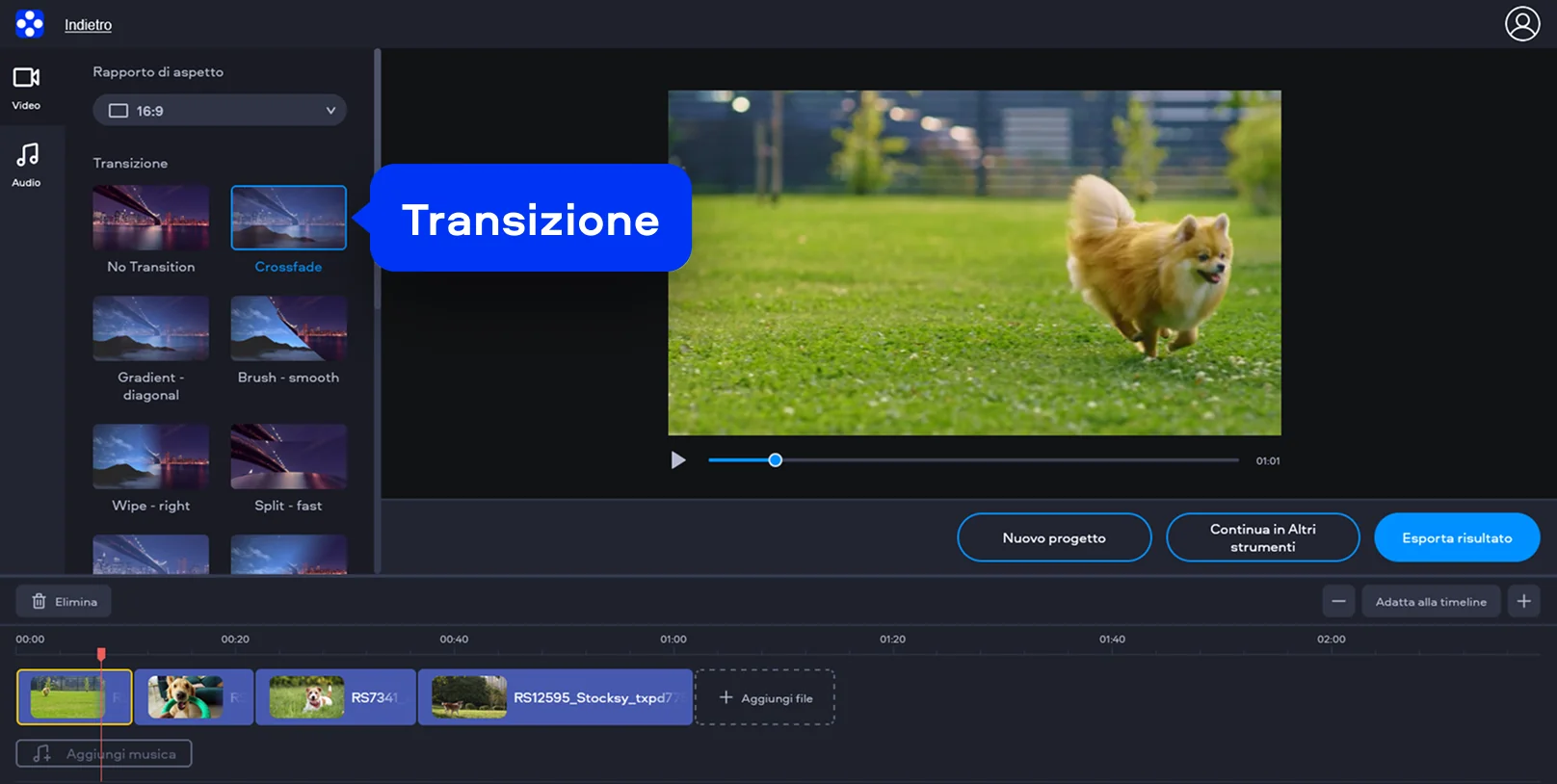Viewport: 1557px width, 784px height.
Task: Select the No Transition thumbnail
Action: pos(151,219)
